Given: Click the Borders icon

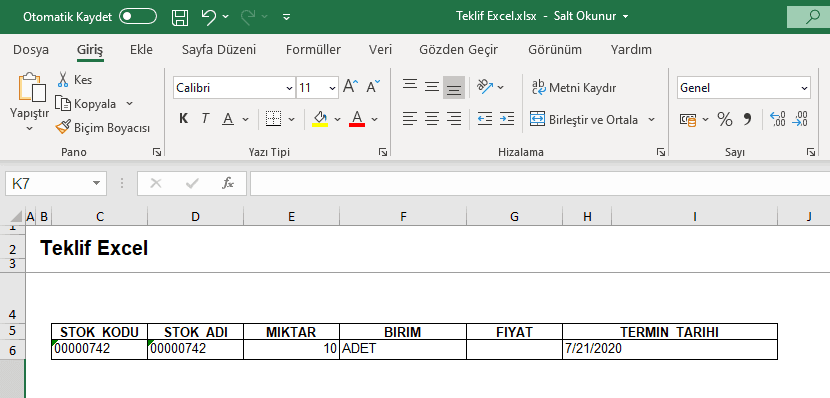Looking at the screenshot, I should point(273,119).
